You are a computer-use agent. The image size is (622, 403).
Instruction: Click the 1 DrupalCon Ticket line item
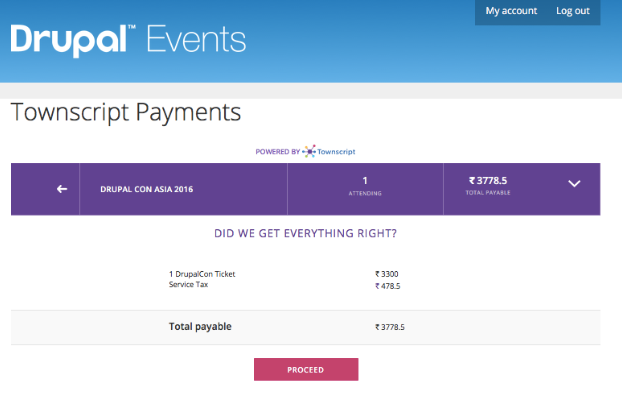[202, 274]
